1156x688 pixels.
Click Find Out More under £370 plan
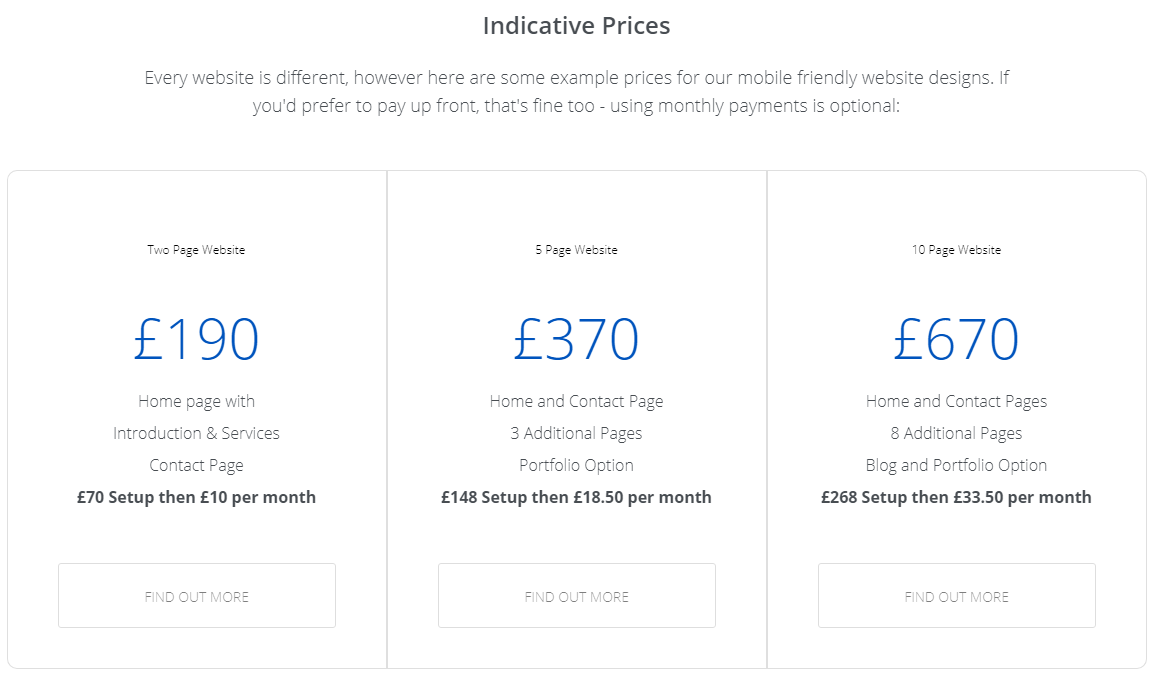[577, 596]
